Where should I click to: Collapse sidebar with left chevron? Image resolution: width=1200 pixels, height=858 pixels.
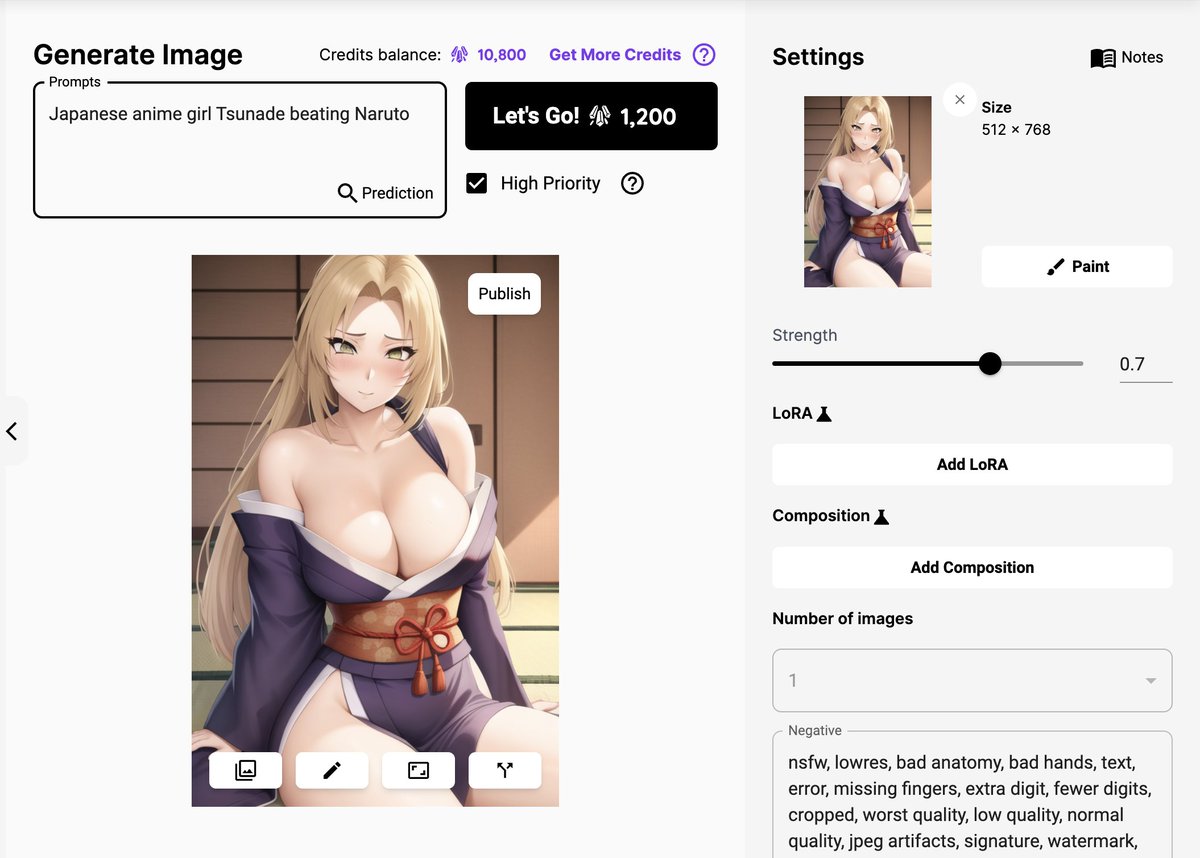pyautogui.click(x=12, y=431)
